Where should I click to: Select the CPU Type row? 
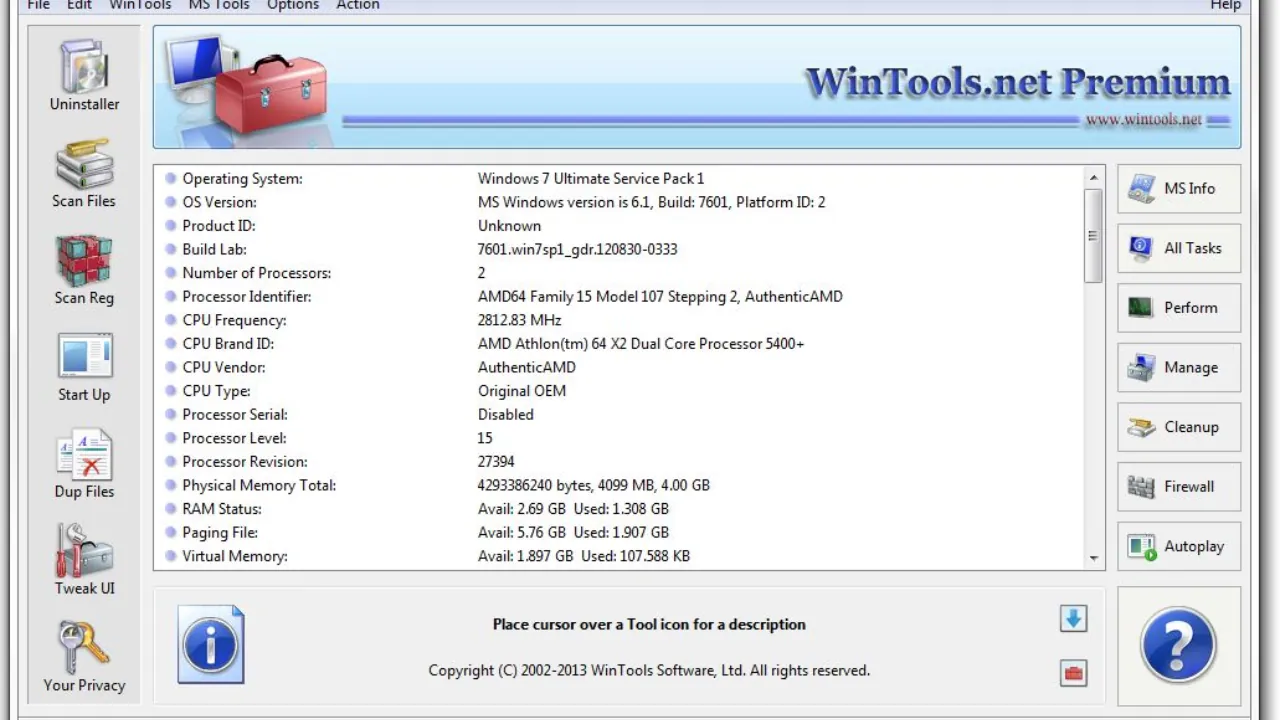pyautogui.click(x=620, y=391)
